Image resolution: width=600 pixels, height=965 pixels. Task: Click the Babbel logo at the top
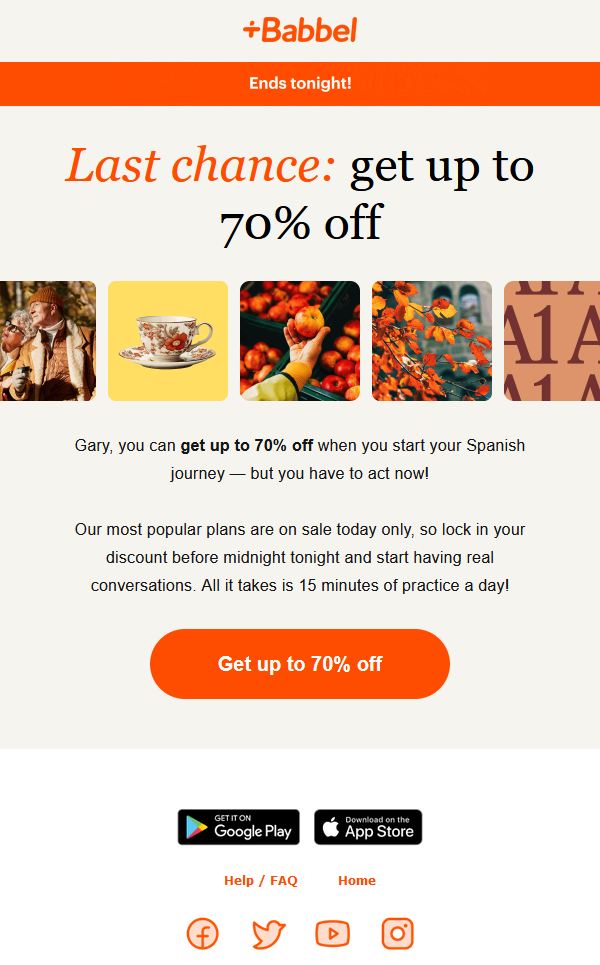click(299, 30)
